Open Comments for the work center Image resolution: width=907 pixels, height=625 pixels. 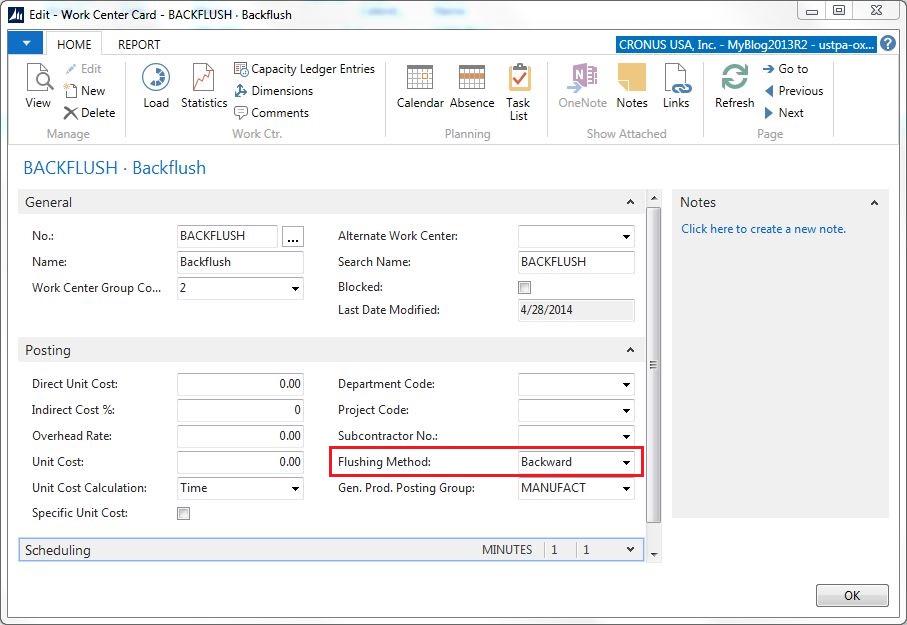[x=271, y=113]
